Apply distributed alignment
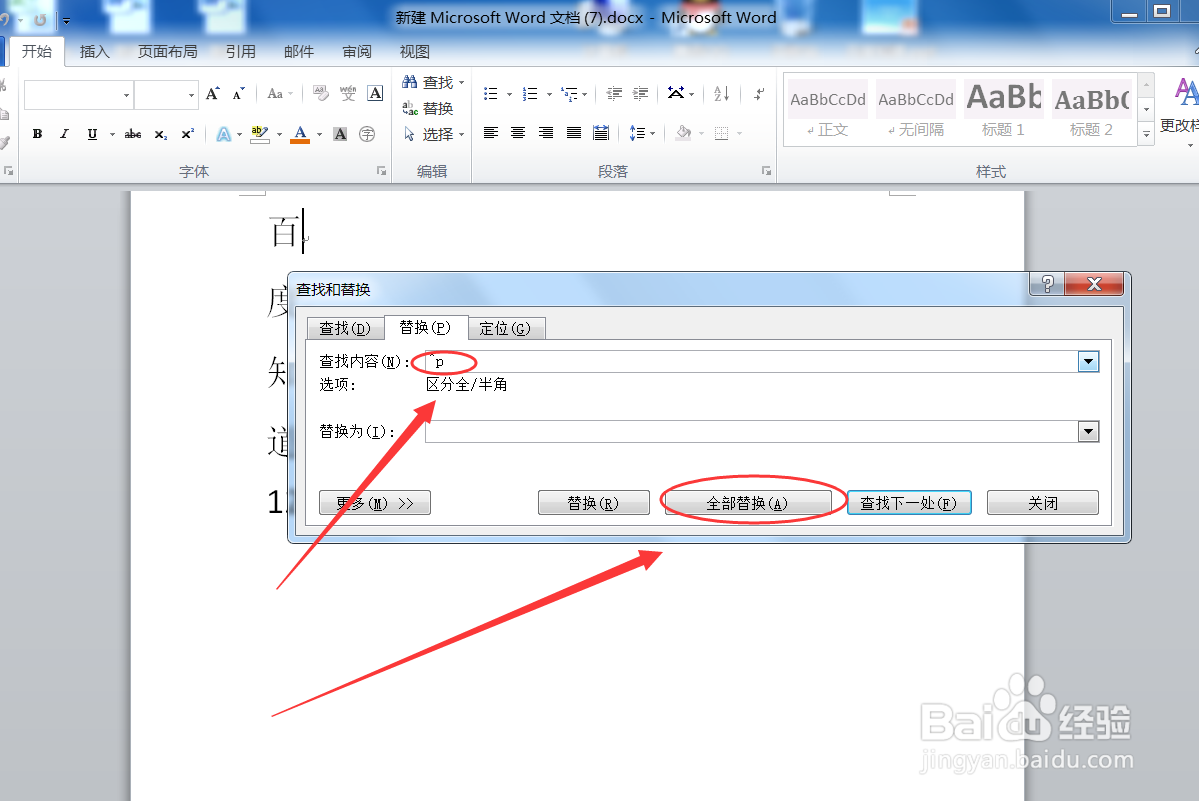 601,133
